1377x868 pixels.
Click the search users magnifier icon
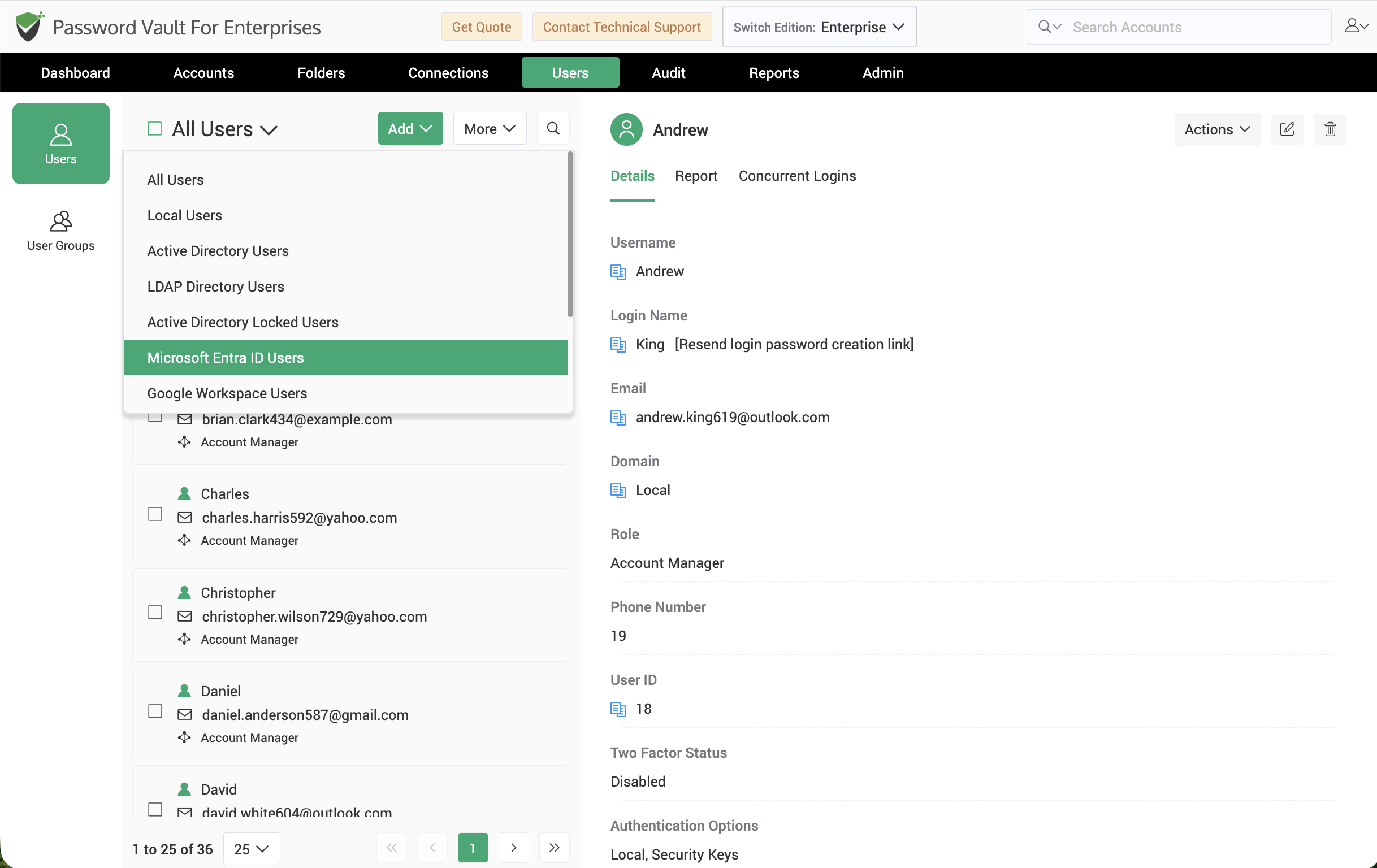point(553,129)
